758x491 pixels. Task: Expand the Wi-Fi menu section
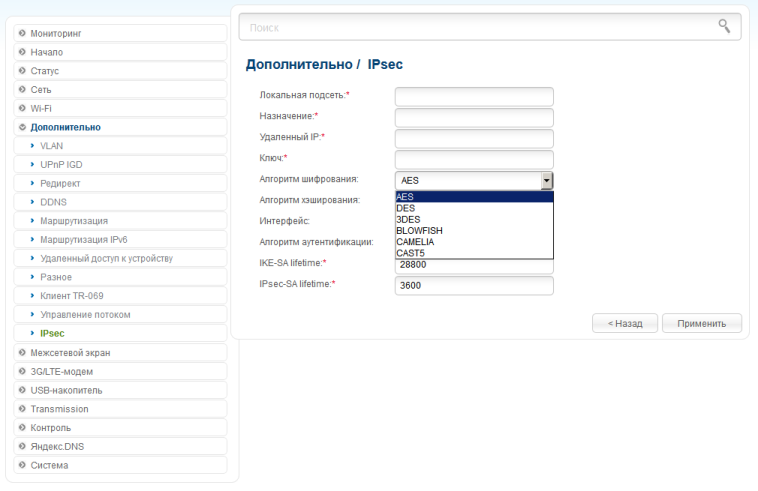(120, 109)
